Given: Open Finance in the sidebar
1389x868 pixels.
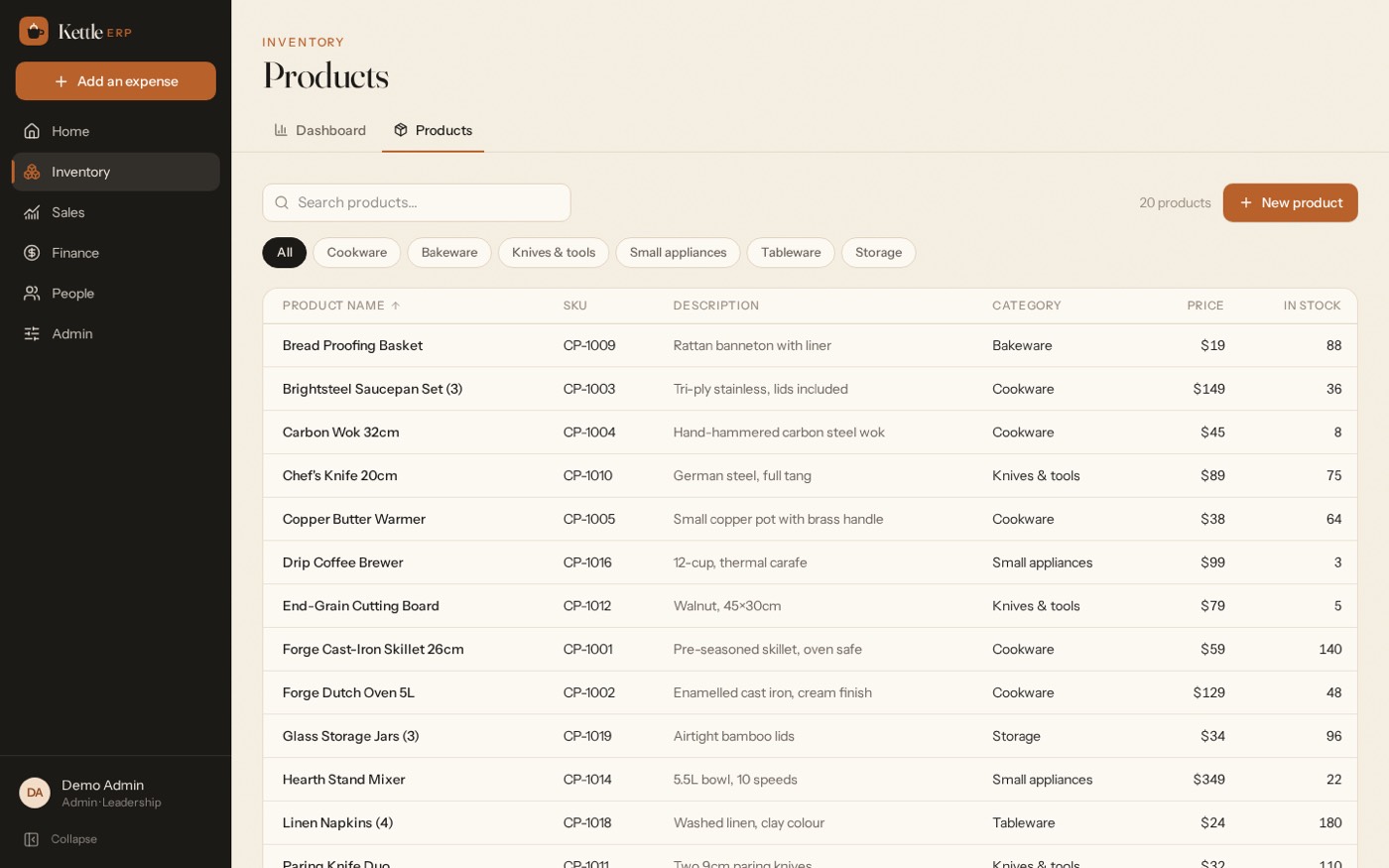Looking at the screenshot, I should coord(116,253).
